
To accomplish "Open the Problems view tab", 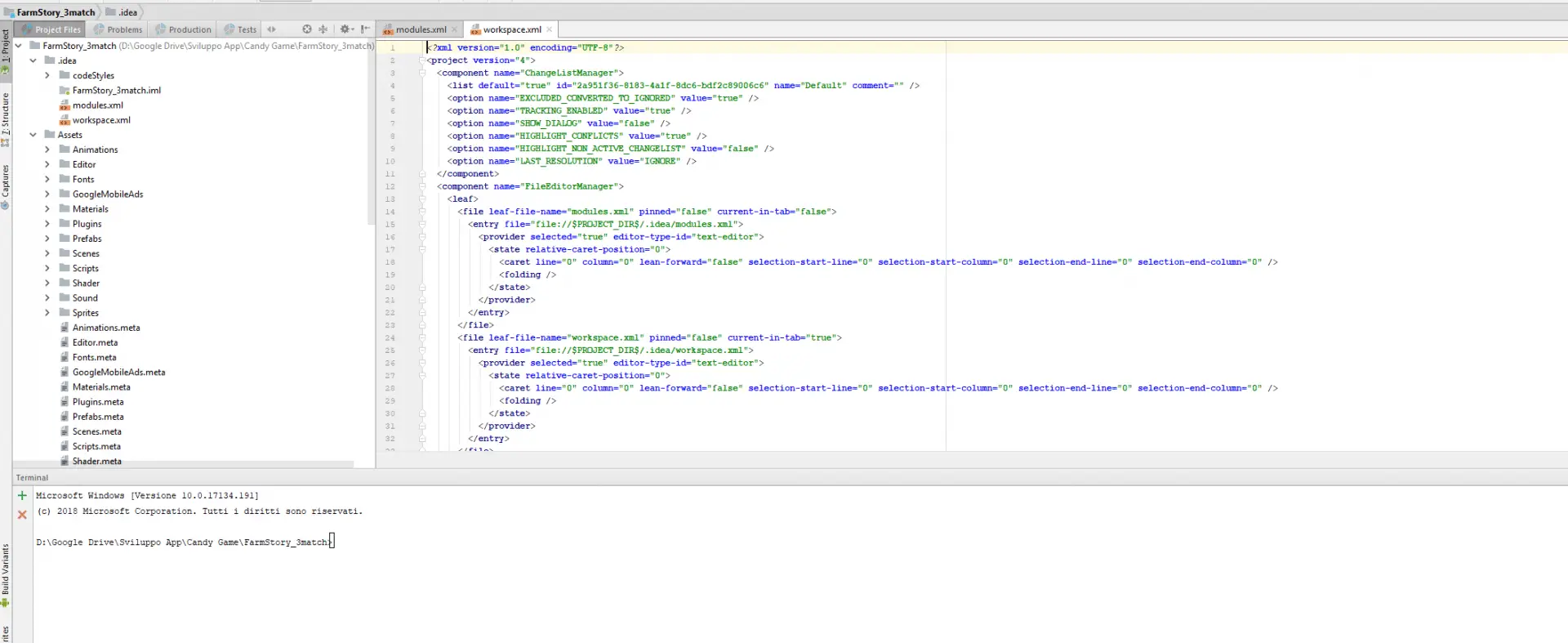I will [x=118, y=29].
